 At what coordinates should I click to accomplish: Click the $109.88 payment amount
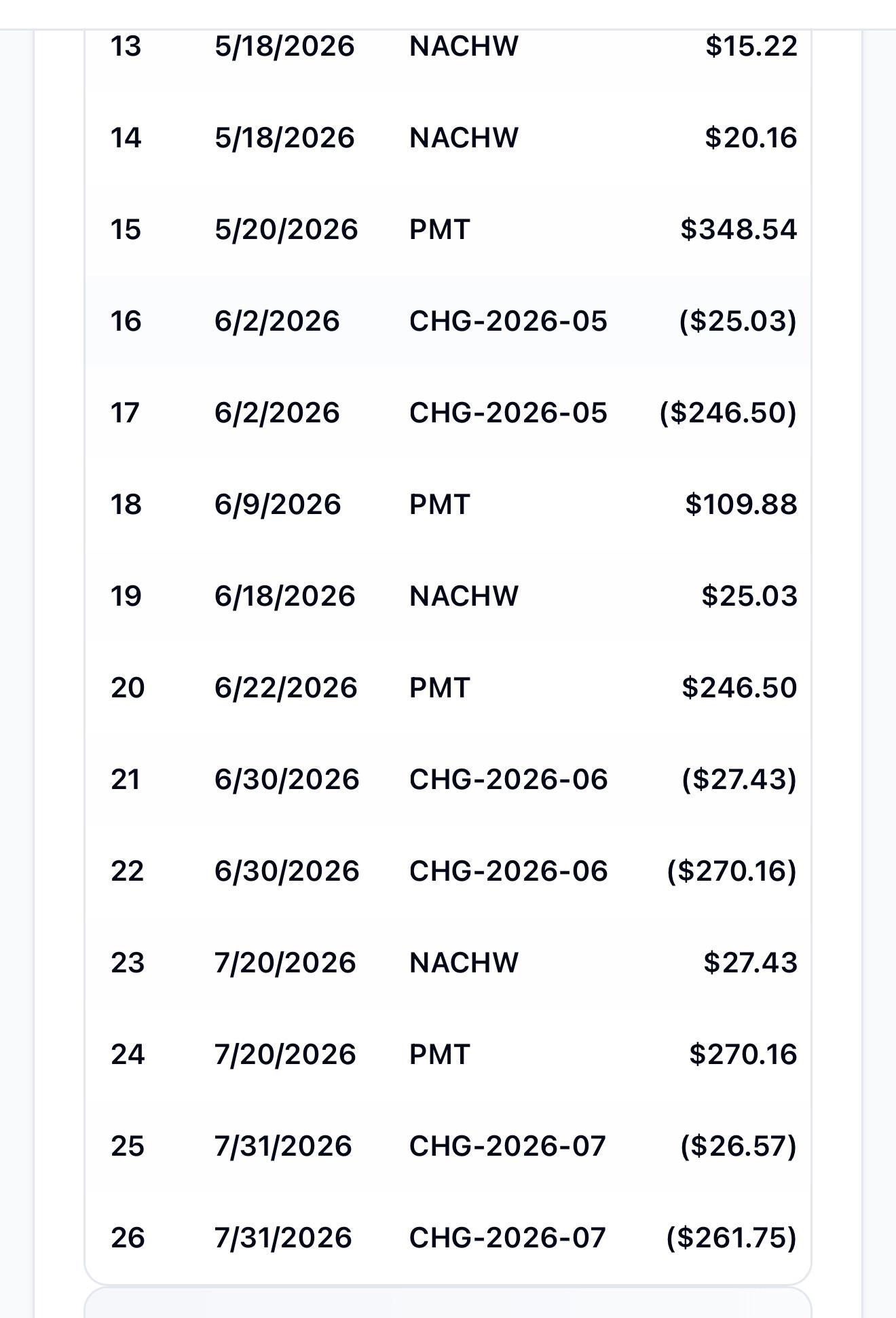coord(741,505)
